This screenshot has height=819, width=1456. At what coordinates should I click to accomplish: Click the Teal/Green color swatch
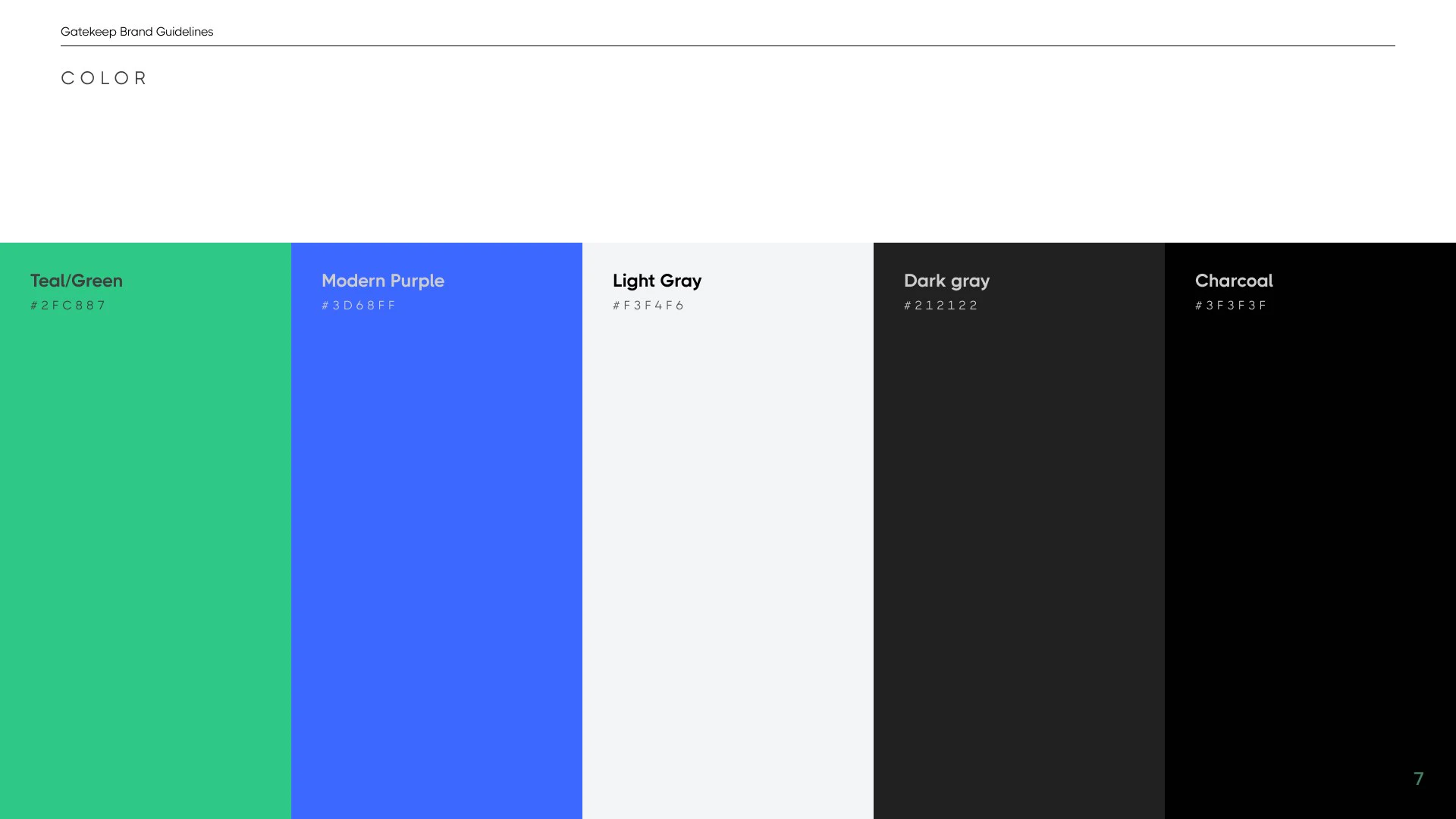pos(146,531)
